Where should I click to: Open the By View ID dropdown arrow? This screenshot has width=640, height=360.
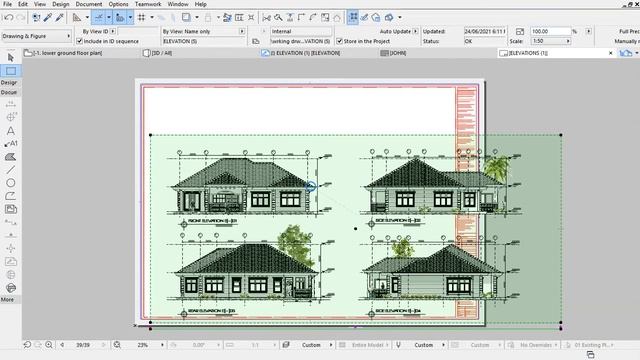(x=113, y=31)
